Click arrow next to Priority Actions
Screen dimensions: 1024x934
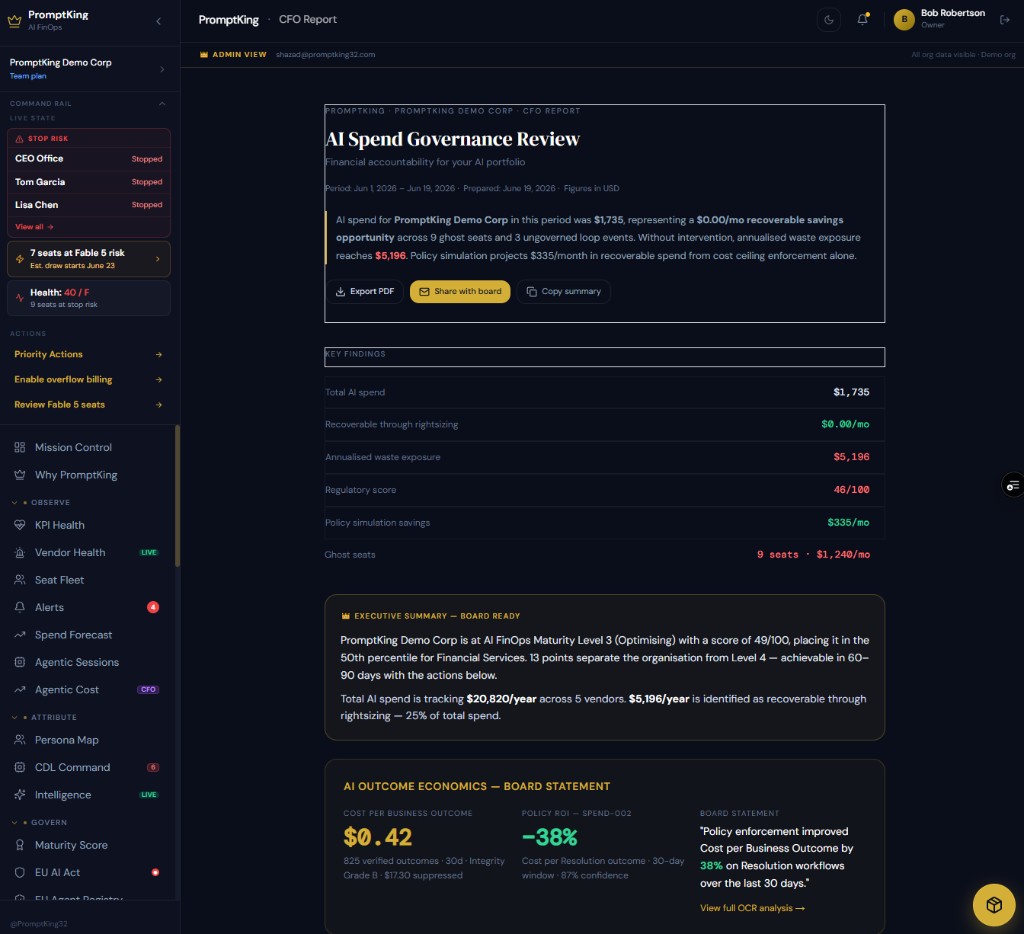click(159, 354)
